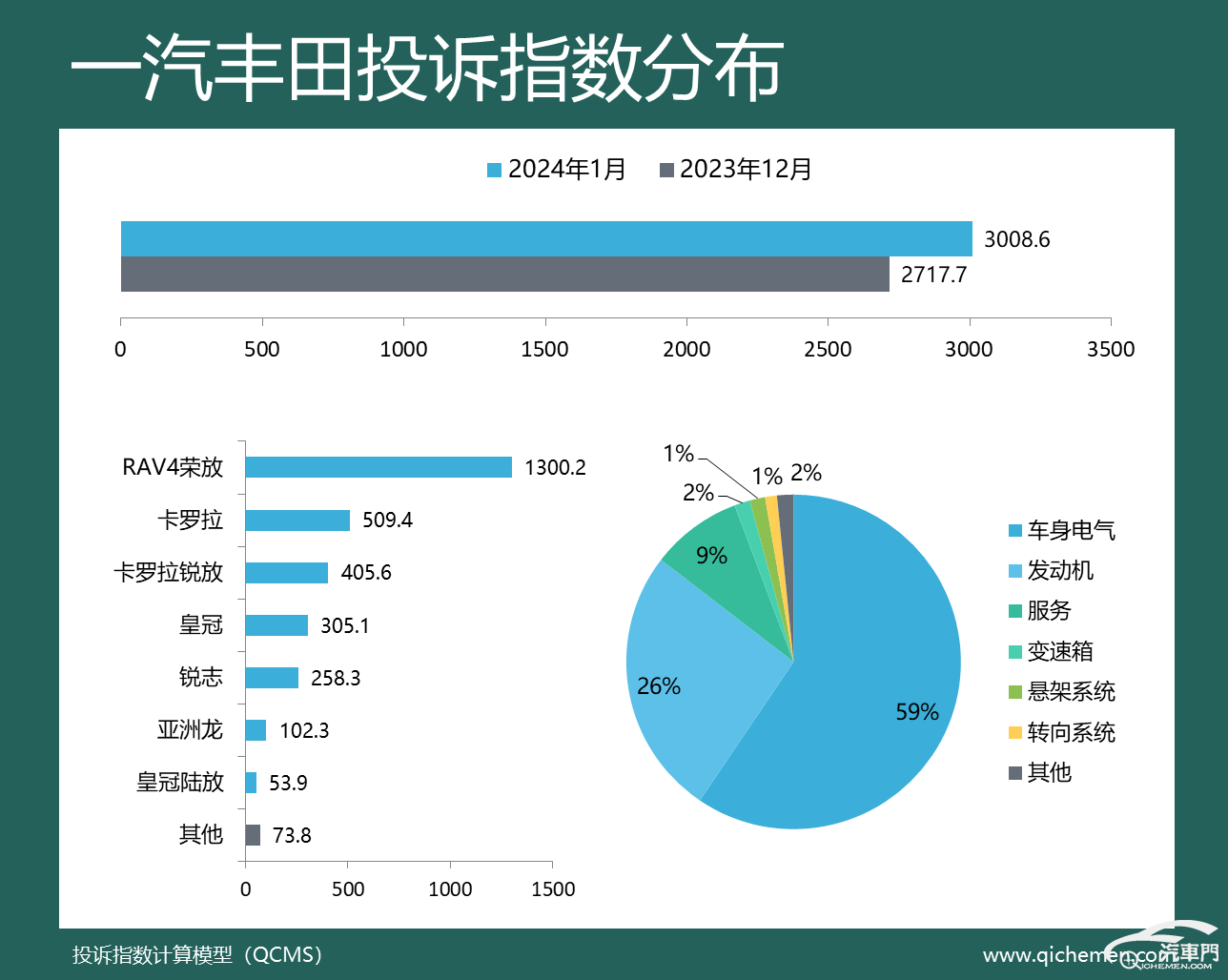Click the value label 3008.6
This screenshot has width=1228, height=980.
(1016, 239)
